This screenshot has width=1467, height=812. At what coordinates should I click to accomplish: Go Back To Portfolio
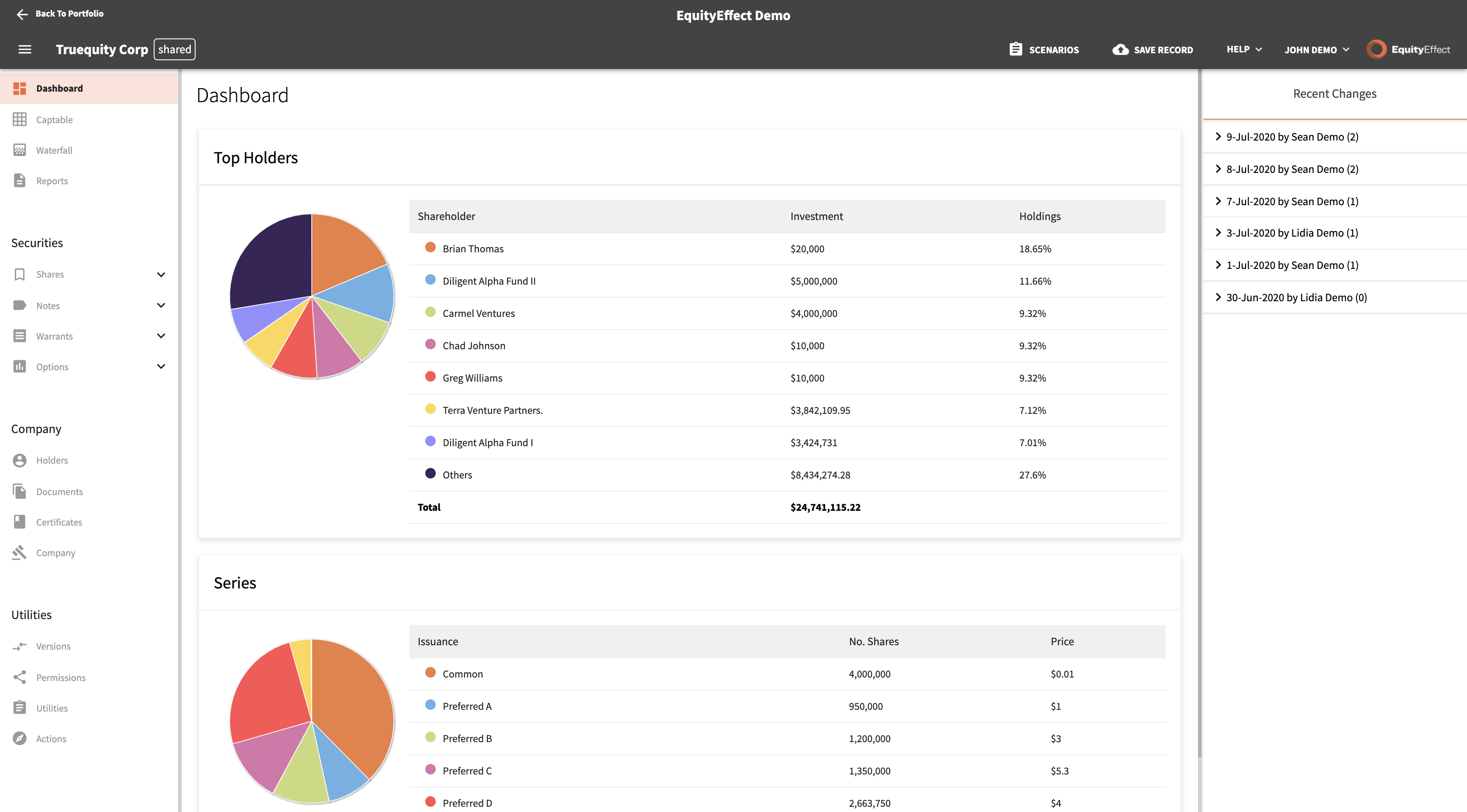[59, 14]
